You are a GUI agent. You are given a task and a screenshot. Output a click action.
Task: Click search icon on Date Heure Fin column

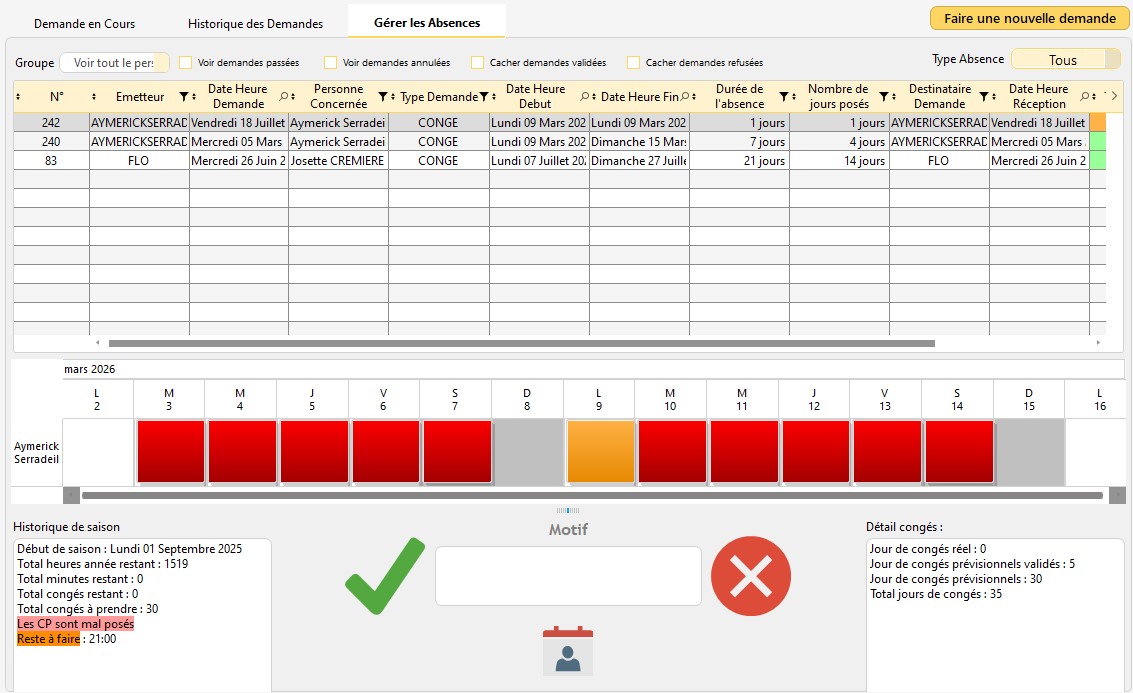tap(683, 97)
